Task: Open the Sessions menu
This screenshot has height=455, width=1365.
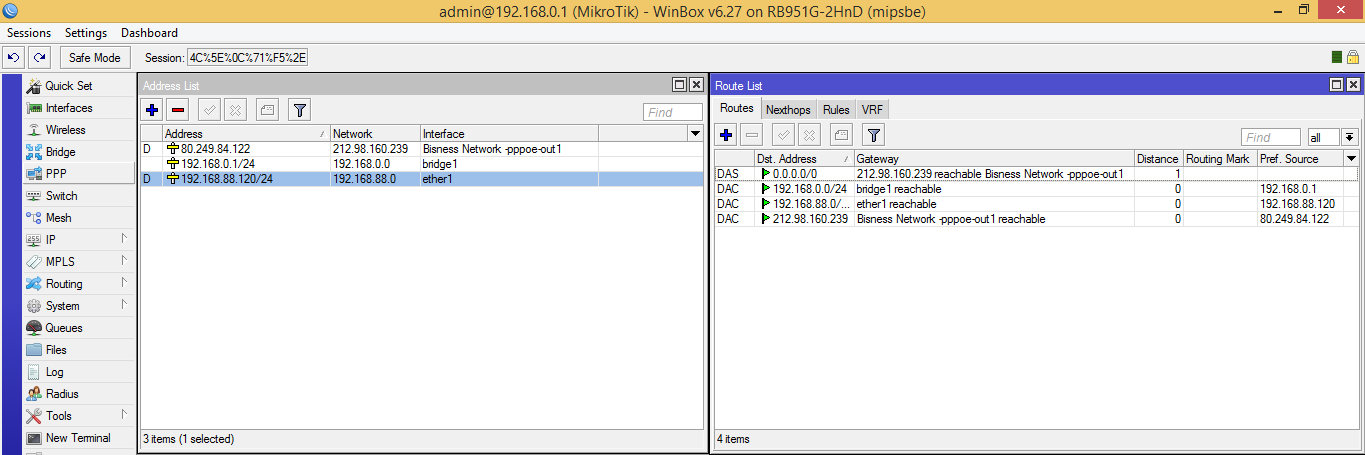Action: click(29, 33)
